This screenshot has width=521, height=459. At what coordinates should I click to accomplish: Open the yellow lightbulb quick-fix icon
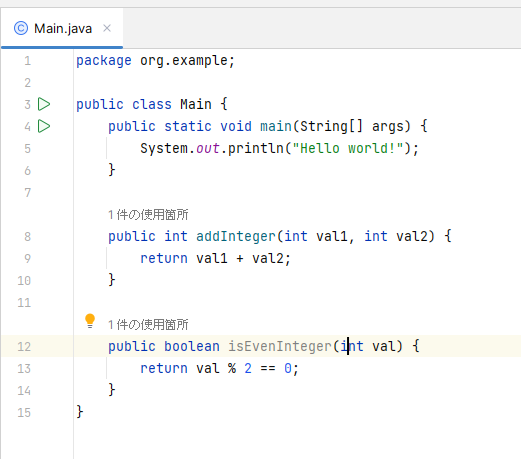pos(90,321)
